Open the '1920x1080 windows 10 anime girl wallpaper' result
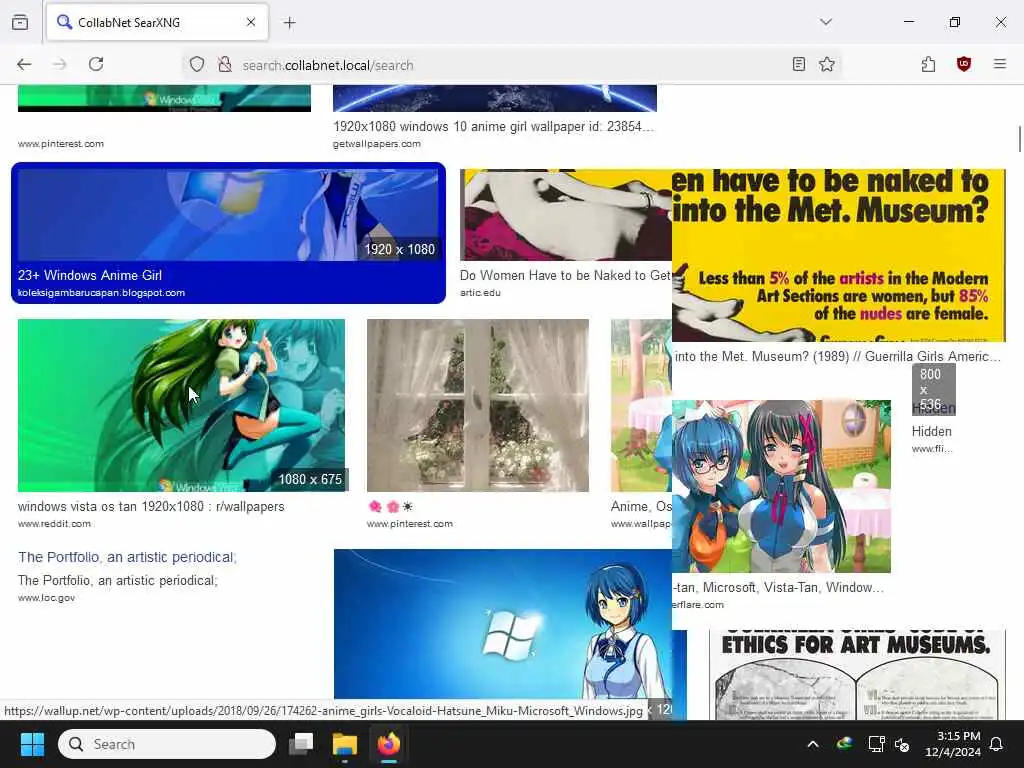1024x768 pixels. tap(494, 126)
